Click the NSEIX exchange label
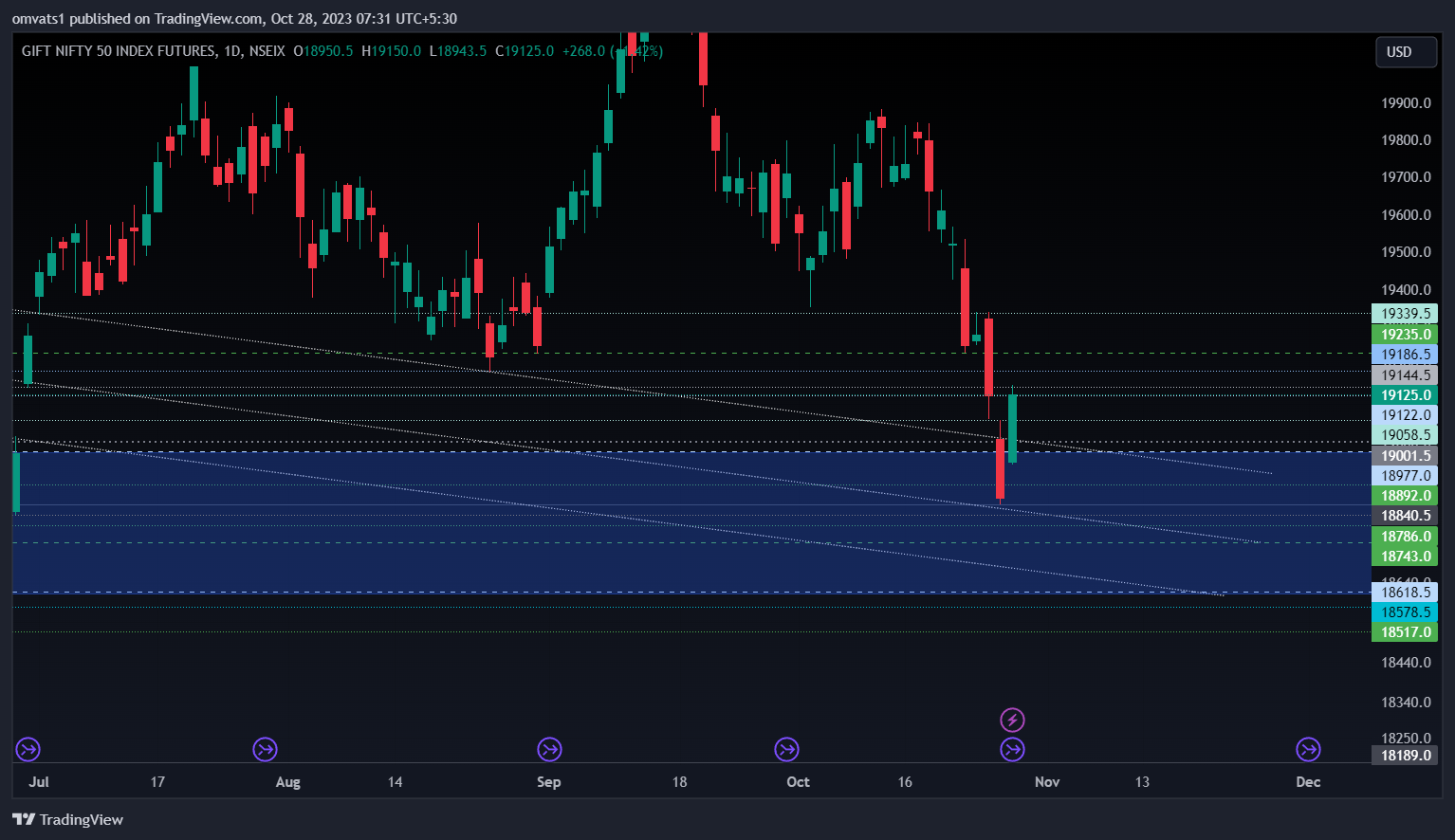 267,51
